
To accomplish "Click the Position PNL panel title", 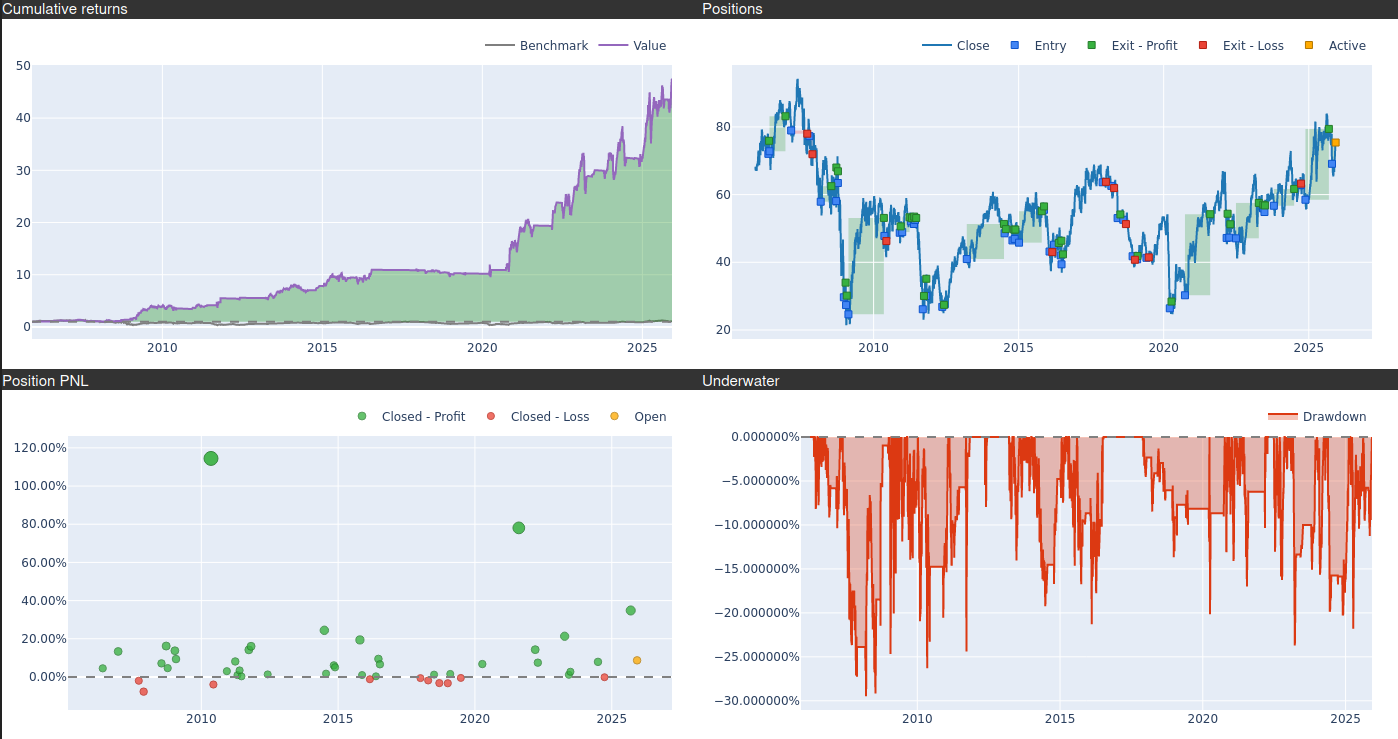I will point(45,381).
